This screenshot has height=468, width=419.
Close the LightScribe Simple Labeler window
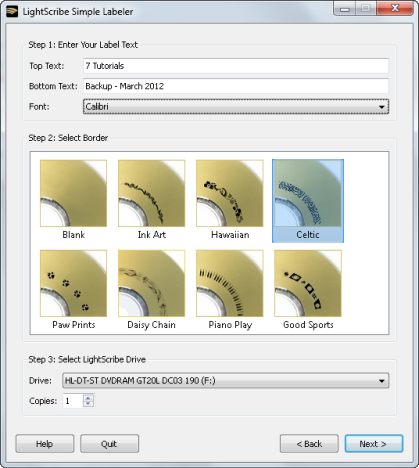pyautogui.click(x=395, y=9)
